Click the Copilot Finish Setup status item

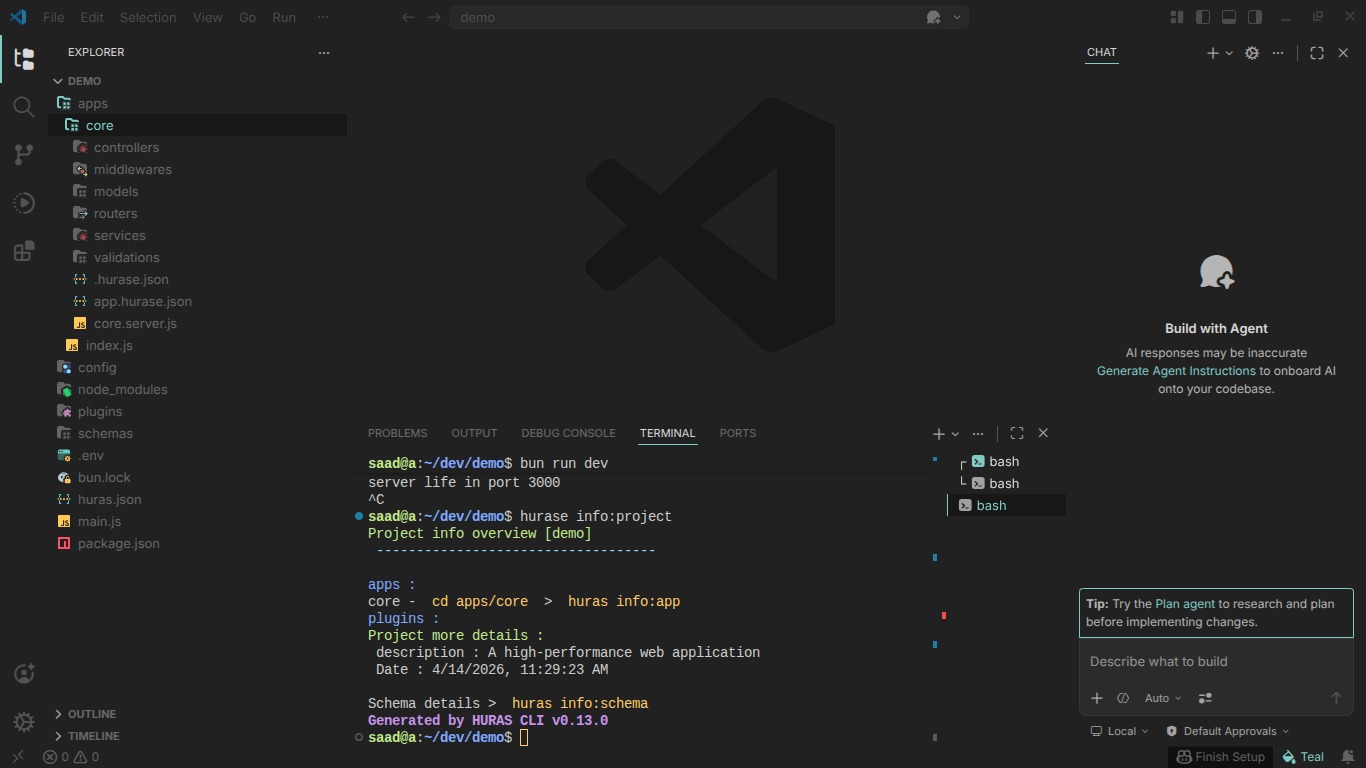click(x=1220, y=757)
